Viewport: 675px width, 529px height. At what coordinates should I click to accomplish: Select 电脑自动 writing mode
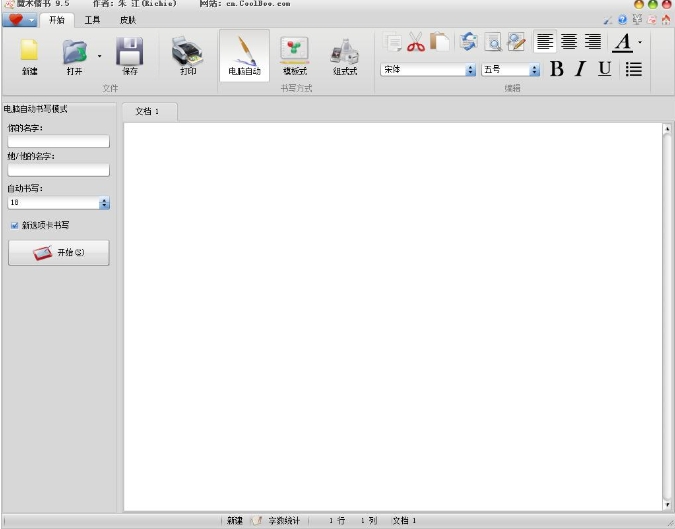(x=245, y=56)
